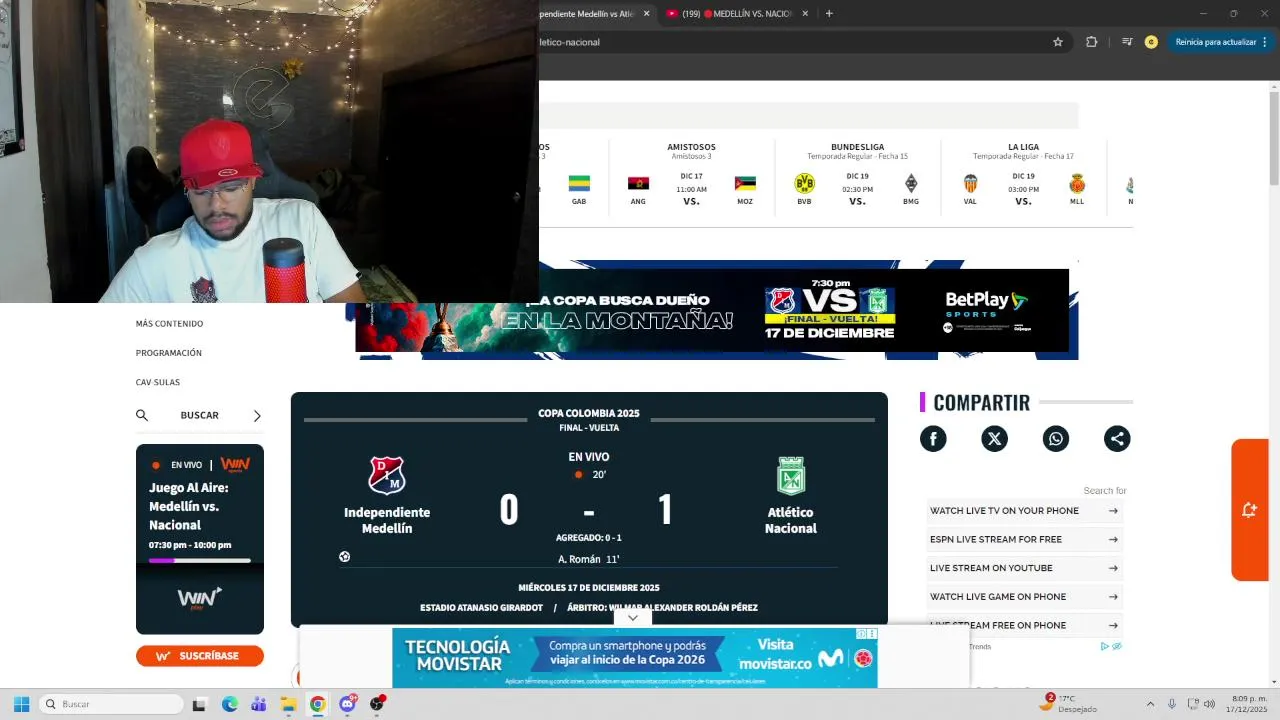
Task: Open Task View in the taskbar
Action: 199,704
